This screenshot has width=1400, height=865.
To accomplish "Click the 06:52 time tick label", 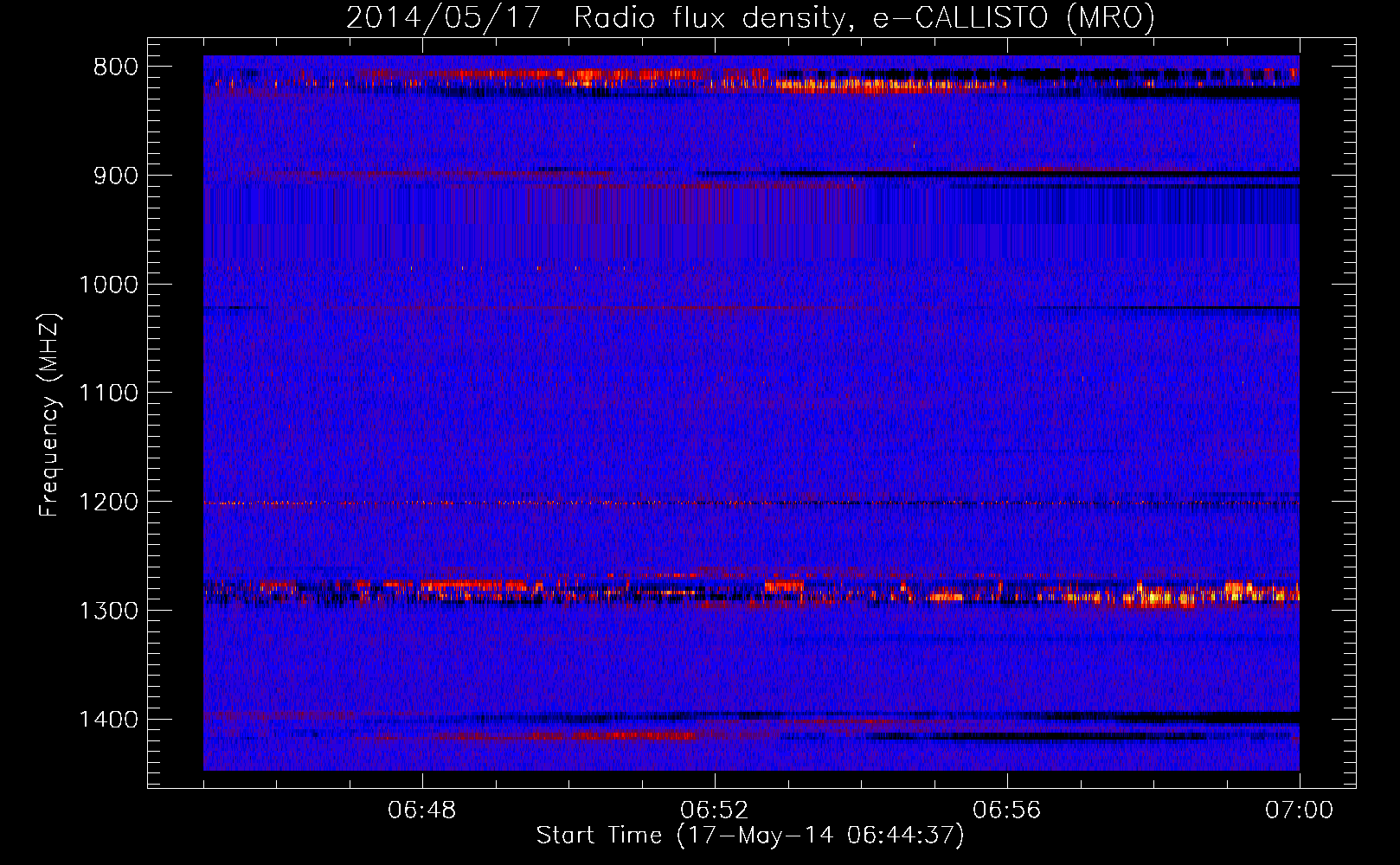I will pyautogui.click(x=715, y=811).
